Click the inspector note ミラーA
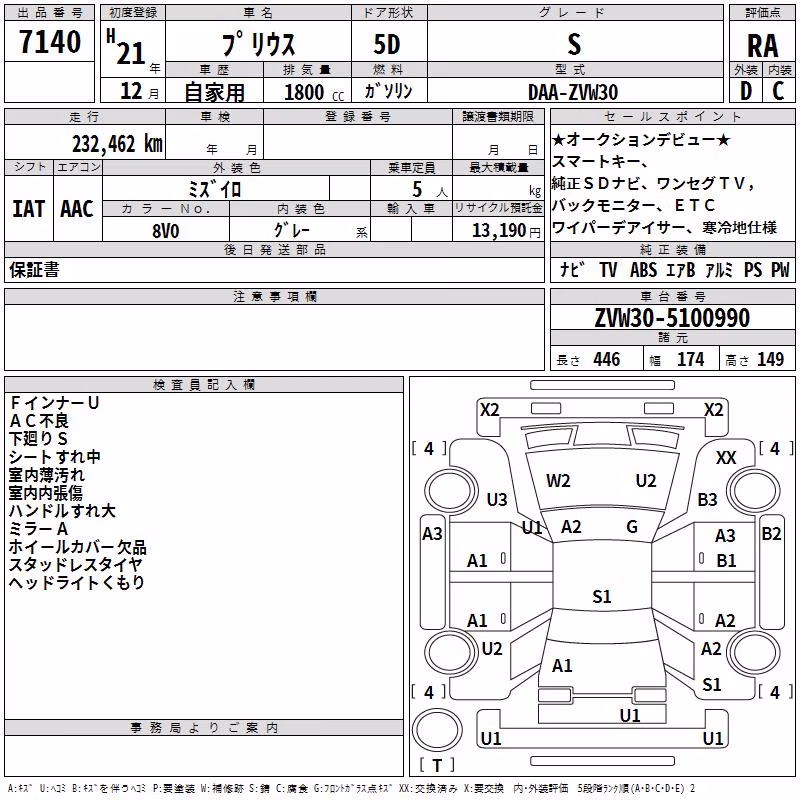Viewport: 800px width, 800px height. [x=39, y=529]
